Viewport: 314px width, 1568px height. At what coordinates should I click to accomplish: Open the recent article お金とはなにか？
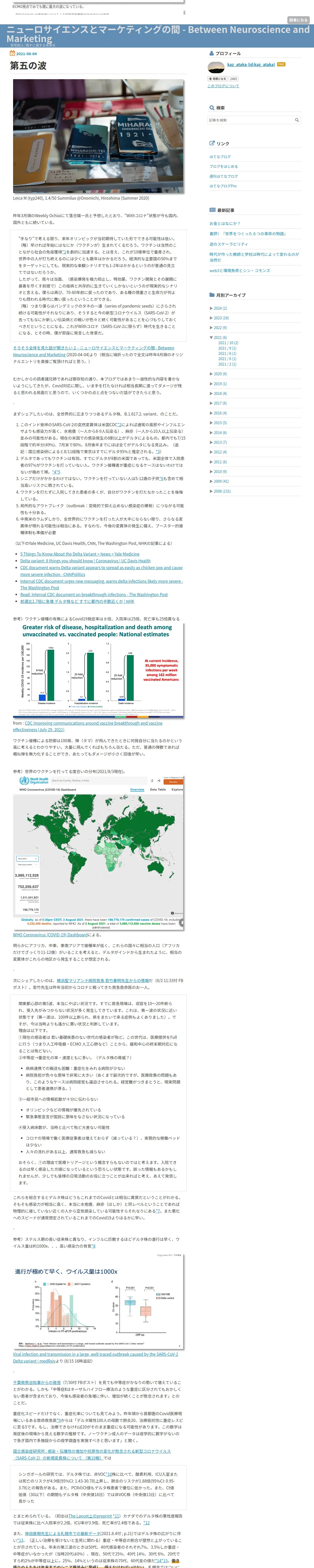(225, 223)
